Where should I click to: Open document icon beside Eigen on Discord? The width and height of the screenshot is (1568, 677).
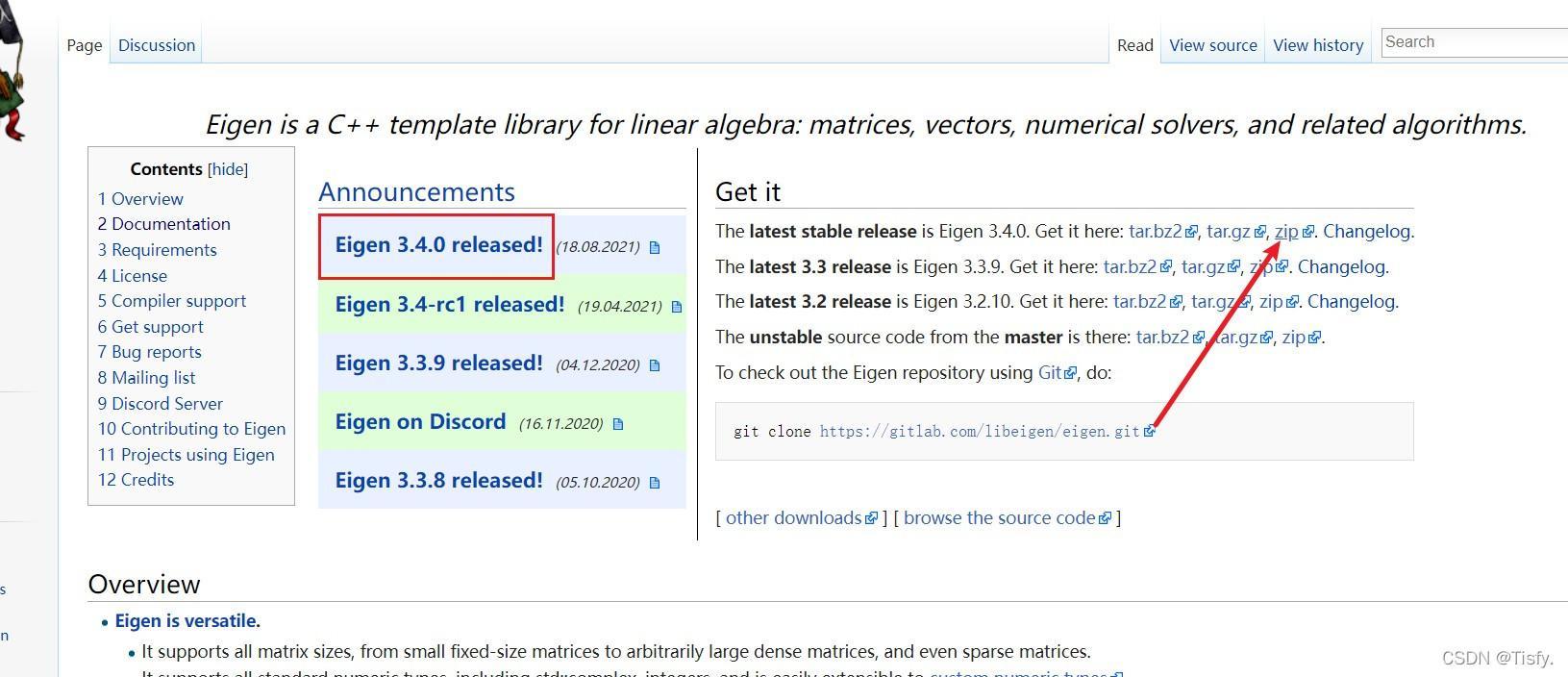click(618, 424)
